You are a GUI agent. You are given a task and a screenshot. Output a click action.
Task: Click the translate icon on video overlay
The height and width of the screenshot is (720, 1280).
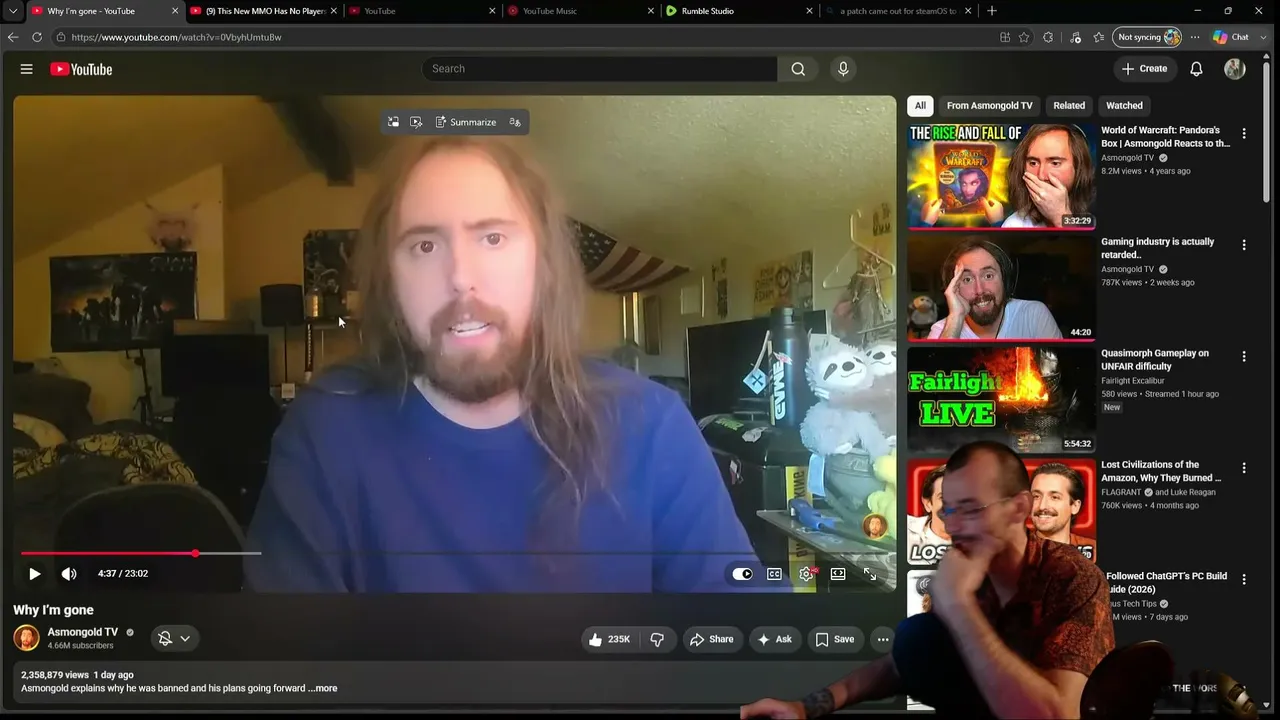515,122
